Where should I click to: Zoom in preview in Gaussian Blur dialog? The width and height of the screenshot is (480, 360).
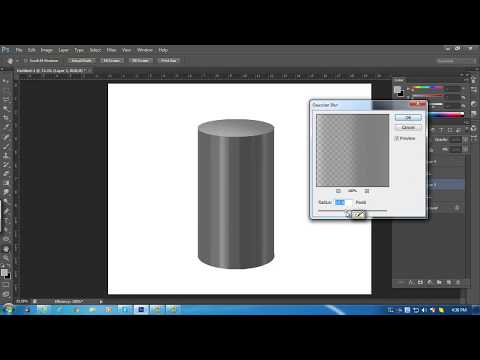[367, 191]
